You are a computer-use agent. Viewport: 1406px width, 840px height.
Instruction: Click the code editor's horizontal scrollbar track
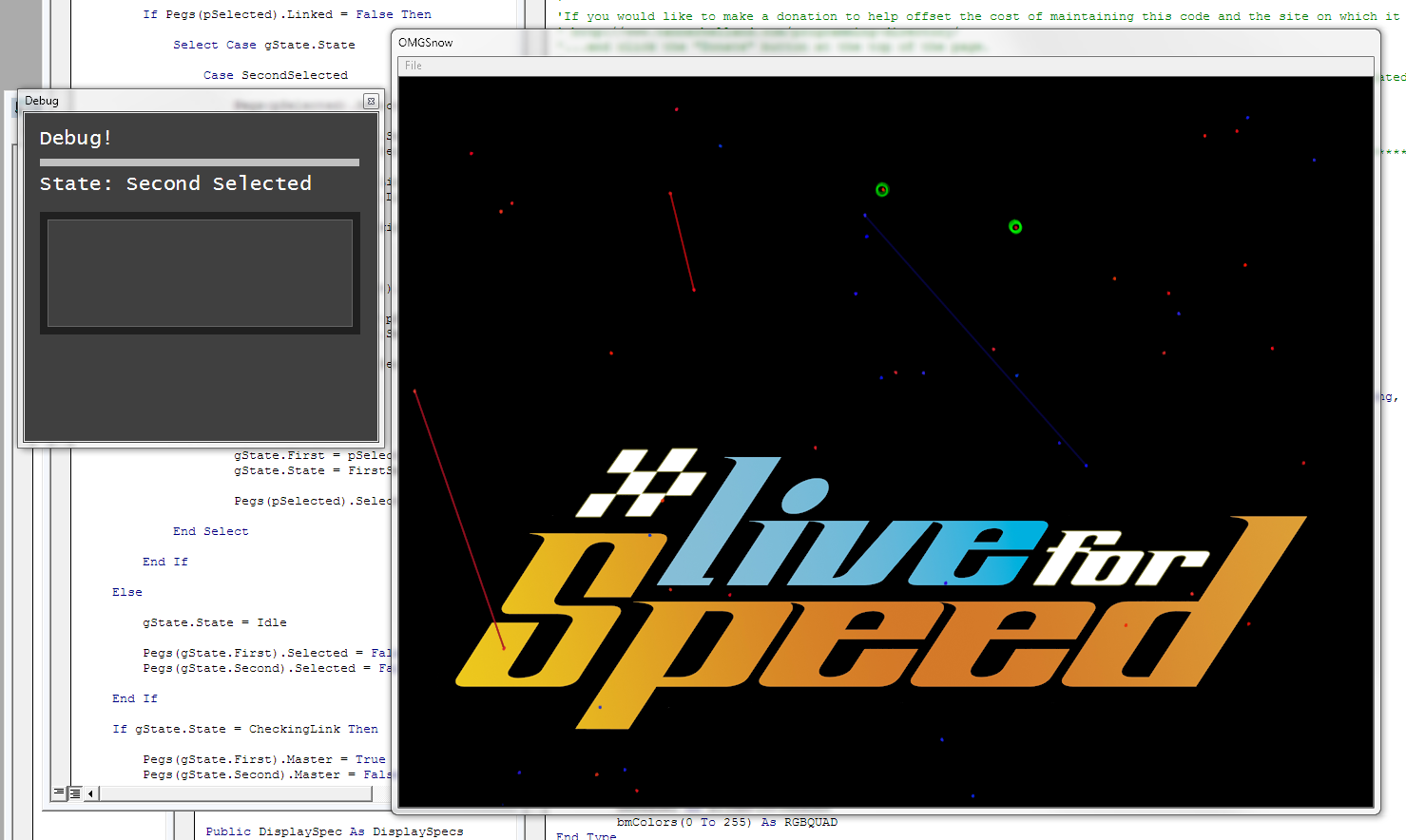[x=247, y=792]
